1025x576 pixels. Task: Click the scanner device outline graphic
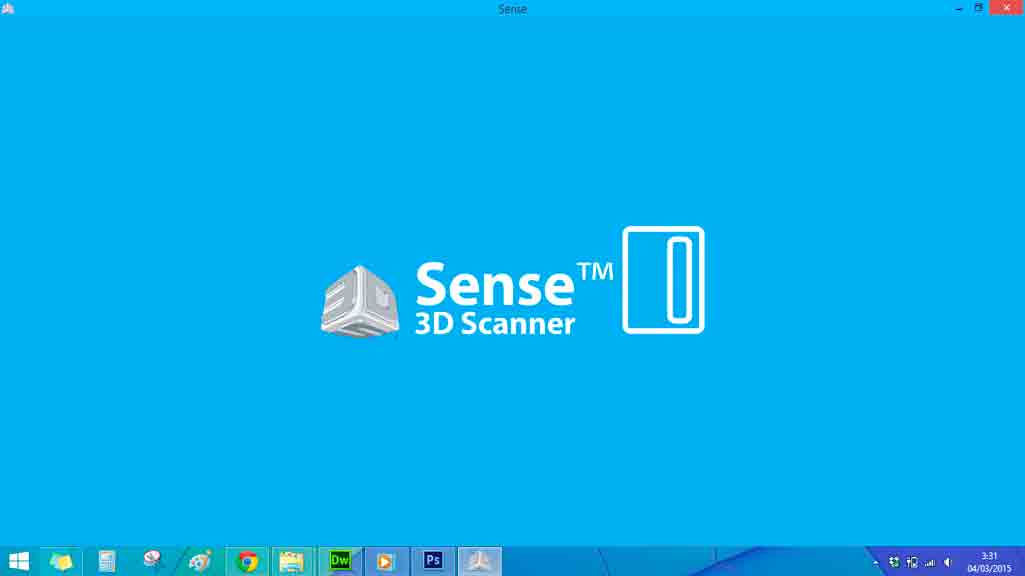point(664,280)
